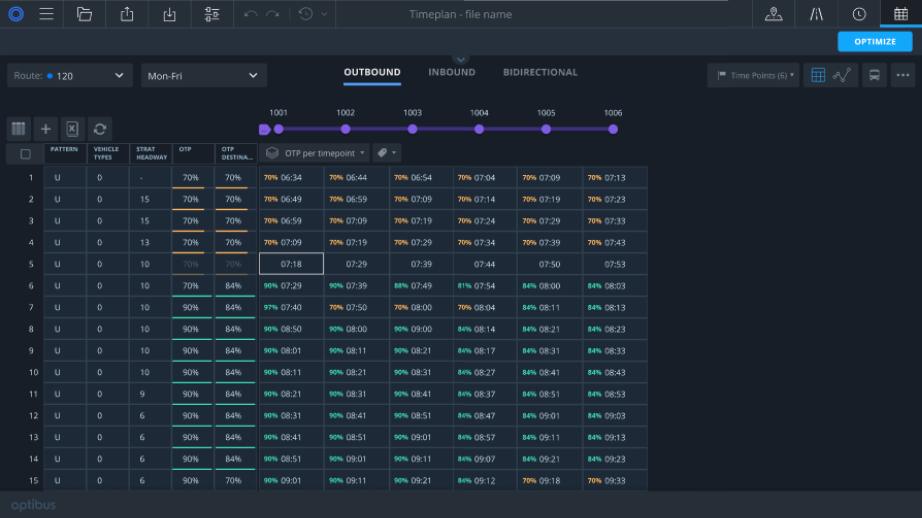Open the Time Points (6) dropdown
The image size is (922, 518).
[x=753, y=76]
